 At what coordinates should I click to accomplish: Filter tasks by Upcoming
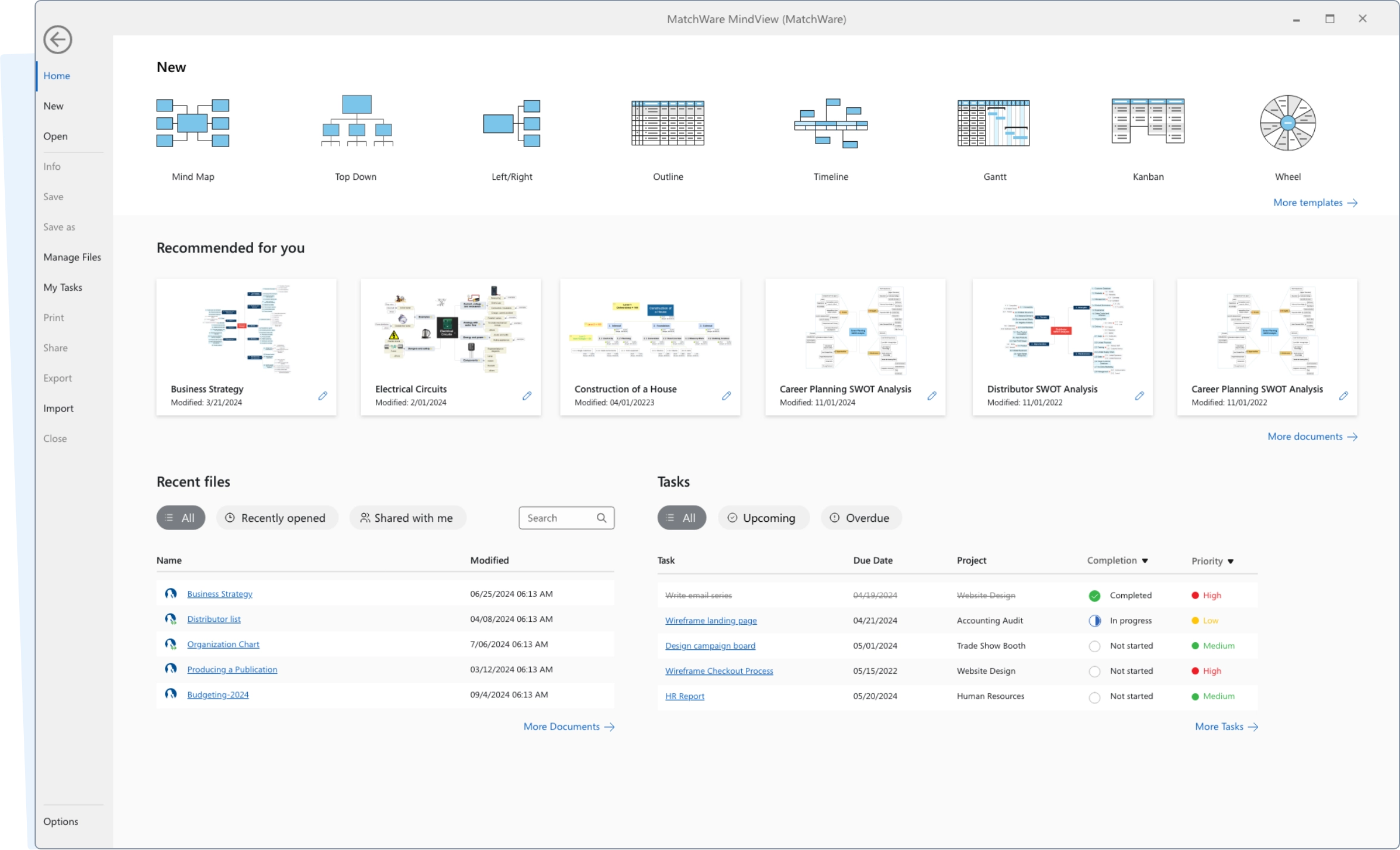click(x=763, y=518)
